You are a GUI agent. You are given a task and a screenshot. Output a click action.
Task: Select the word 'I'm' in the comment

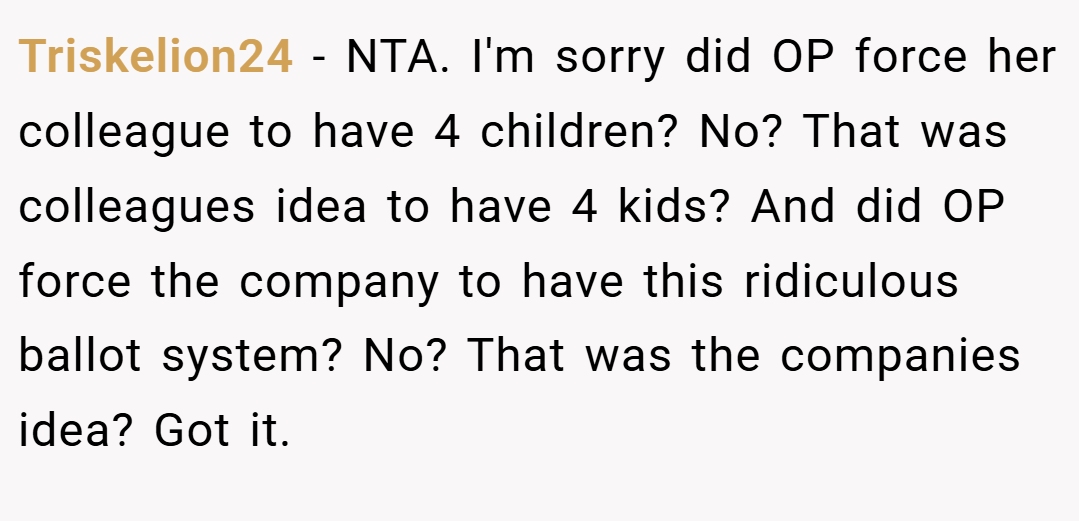(503, 56)
